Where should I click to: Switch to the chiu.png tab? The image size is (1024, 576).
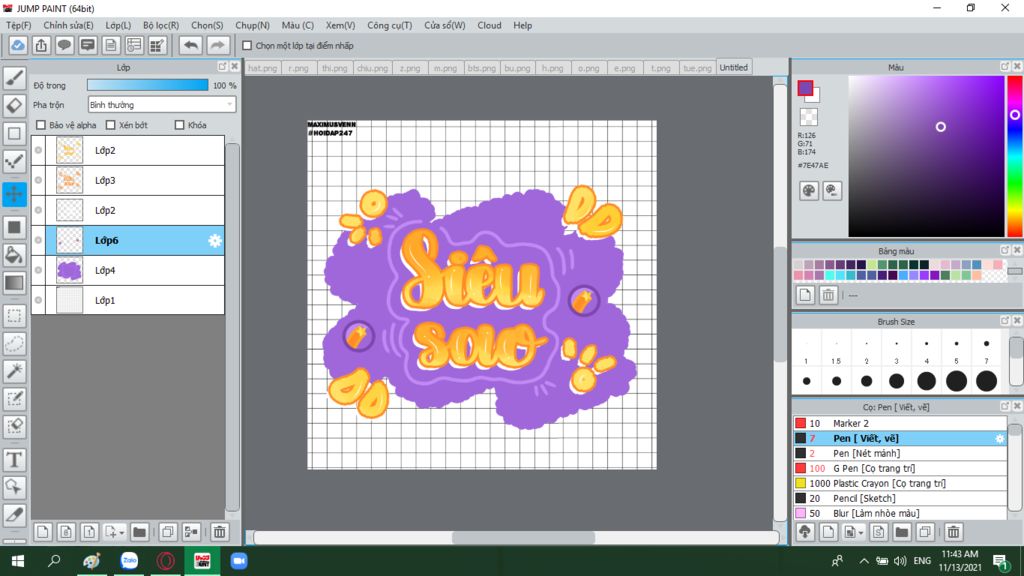(372, 68)
